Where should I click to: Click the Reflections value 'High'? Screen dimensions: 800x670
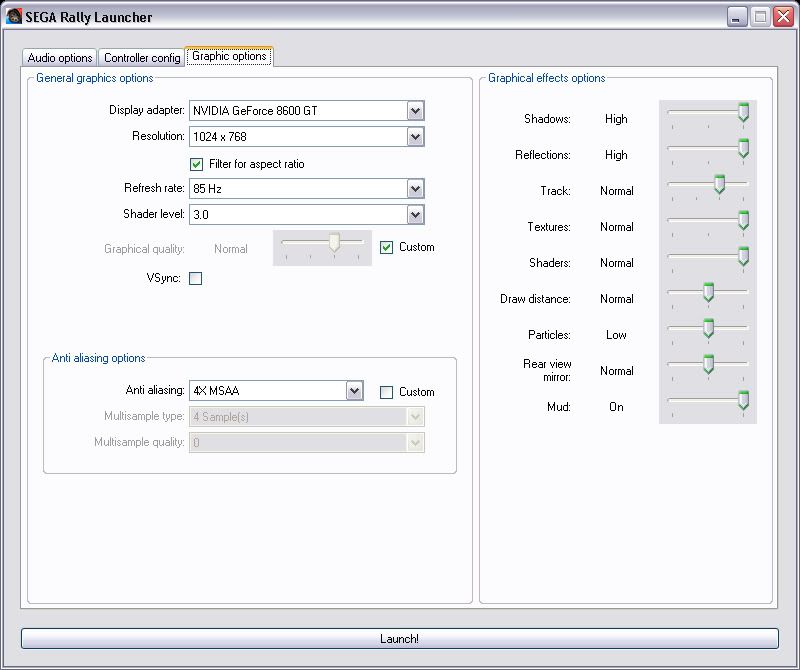coord(616,155)
